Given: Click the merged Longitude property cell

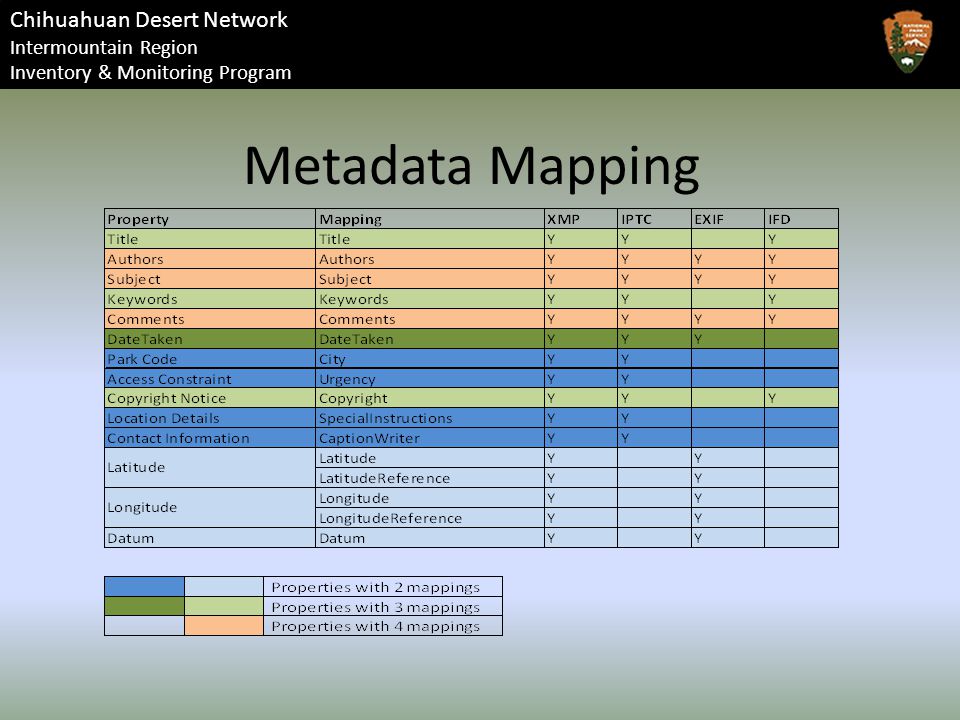Looking at the screenshot, I should tap(210, 508).
